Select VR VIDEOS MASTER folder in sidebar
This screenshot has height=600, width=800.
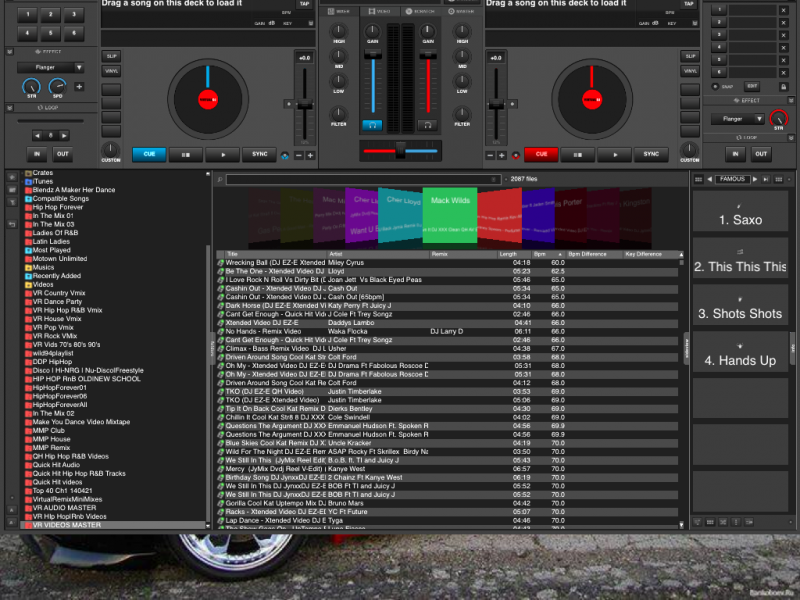(x=66, y=525)
